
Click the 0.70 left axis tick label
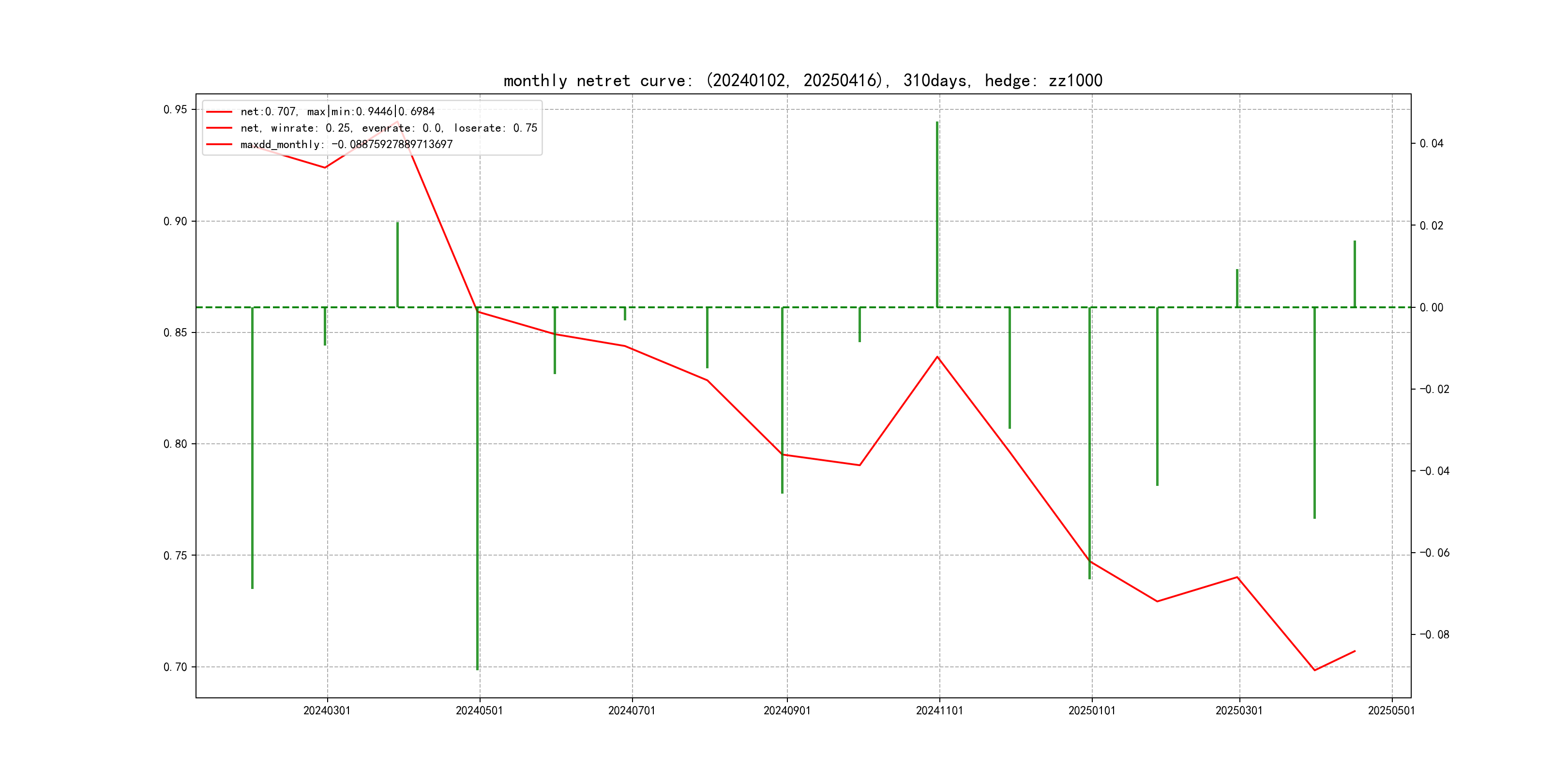pyautogui.click(x=175, y=667)
